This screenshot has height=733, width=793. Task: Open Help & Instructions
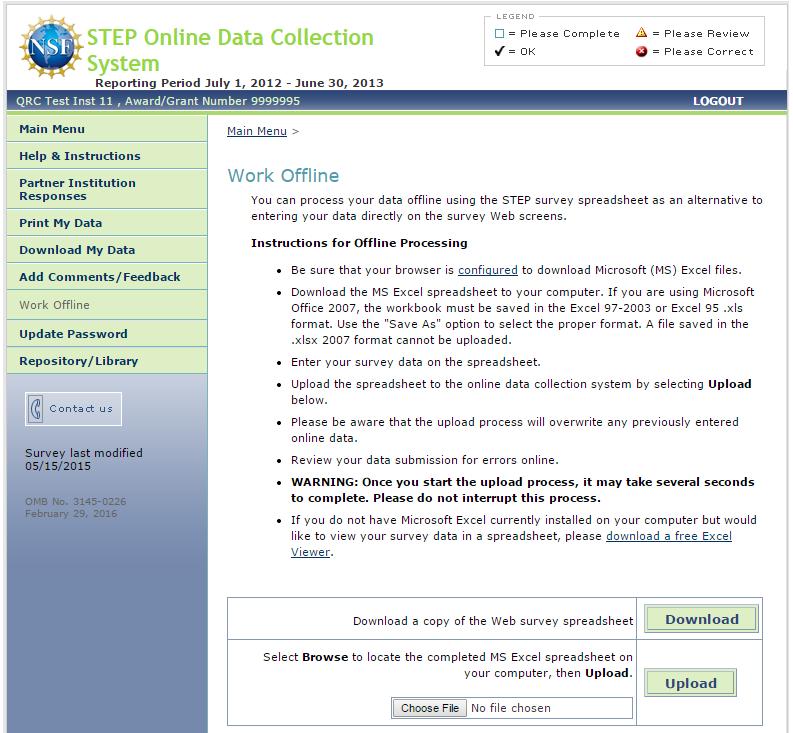(107, 156)
